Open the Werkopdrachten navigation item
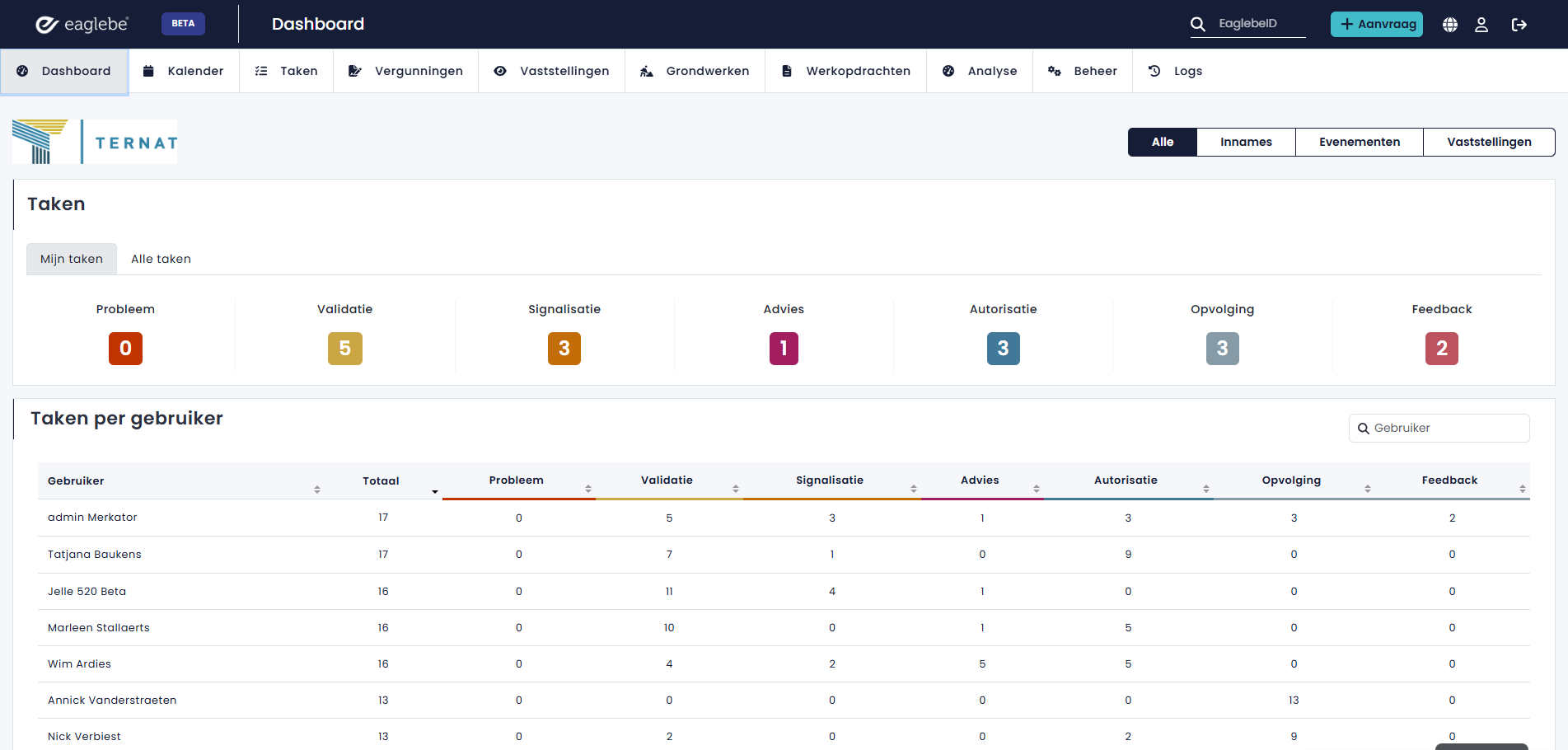Viewport: 1568px width, 750px height. point(845,71)
